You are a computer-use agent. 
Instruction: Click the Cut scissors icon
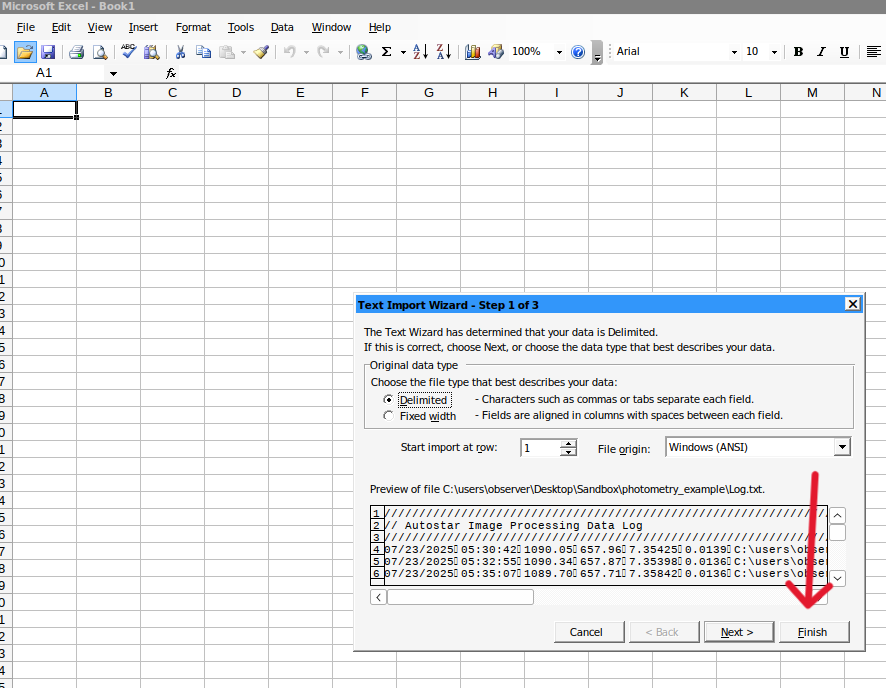tap(180, 52)
